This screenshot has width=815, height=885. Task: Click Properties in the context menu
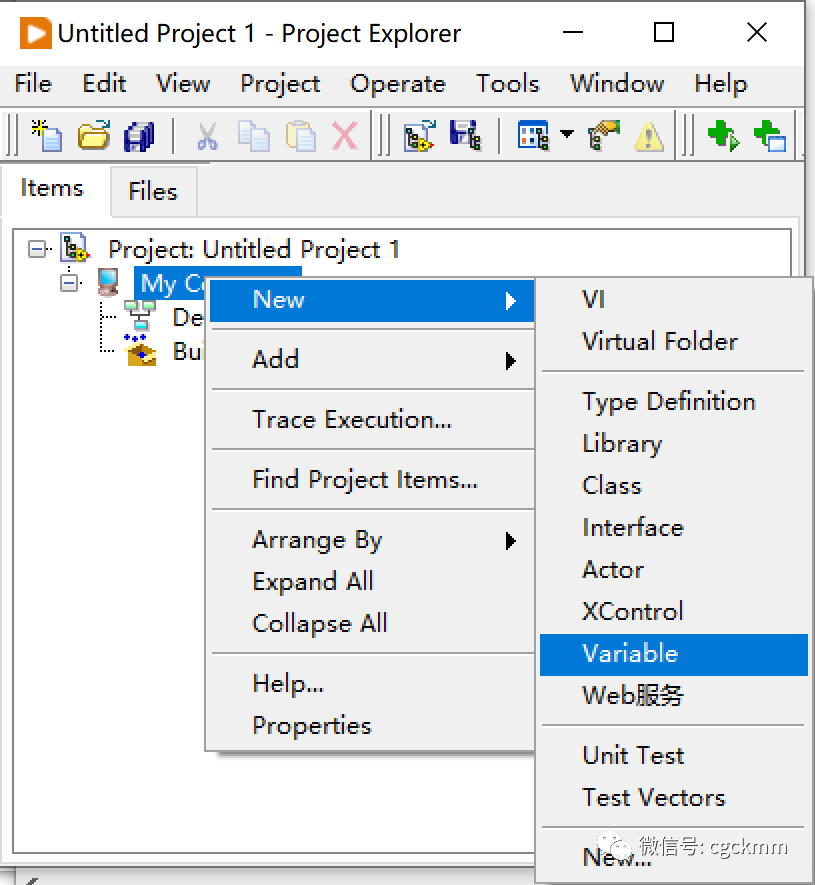[x=311, y=726]
